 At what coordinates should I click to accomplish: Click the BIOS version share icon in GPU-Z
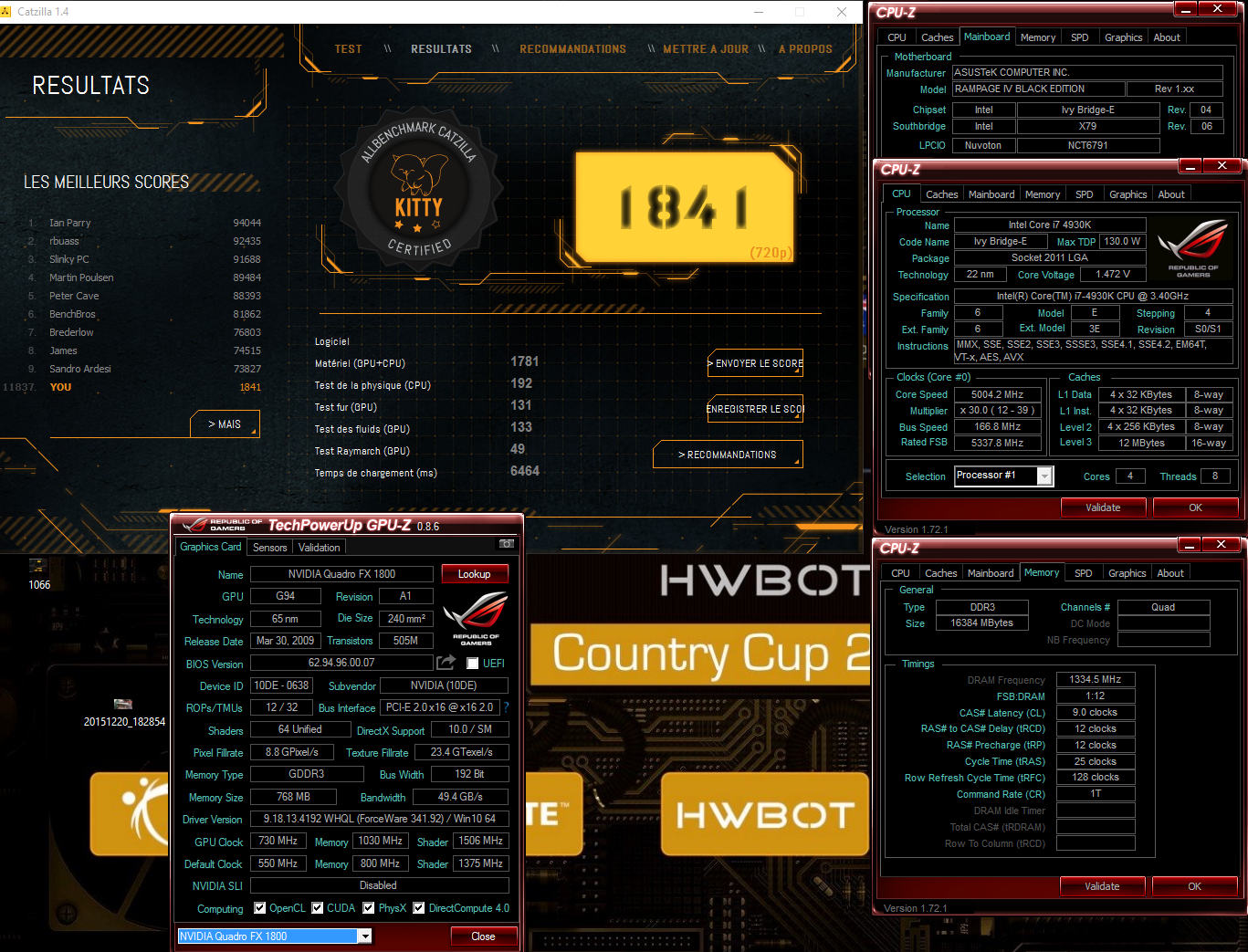pyautogui.click(x=446, y=663)
